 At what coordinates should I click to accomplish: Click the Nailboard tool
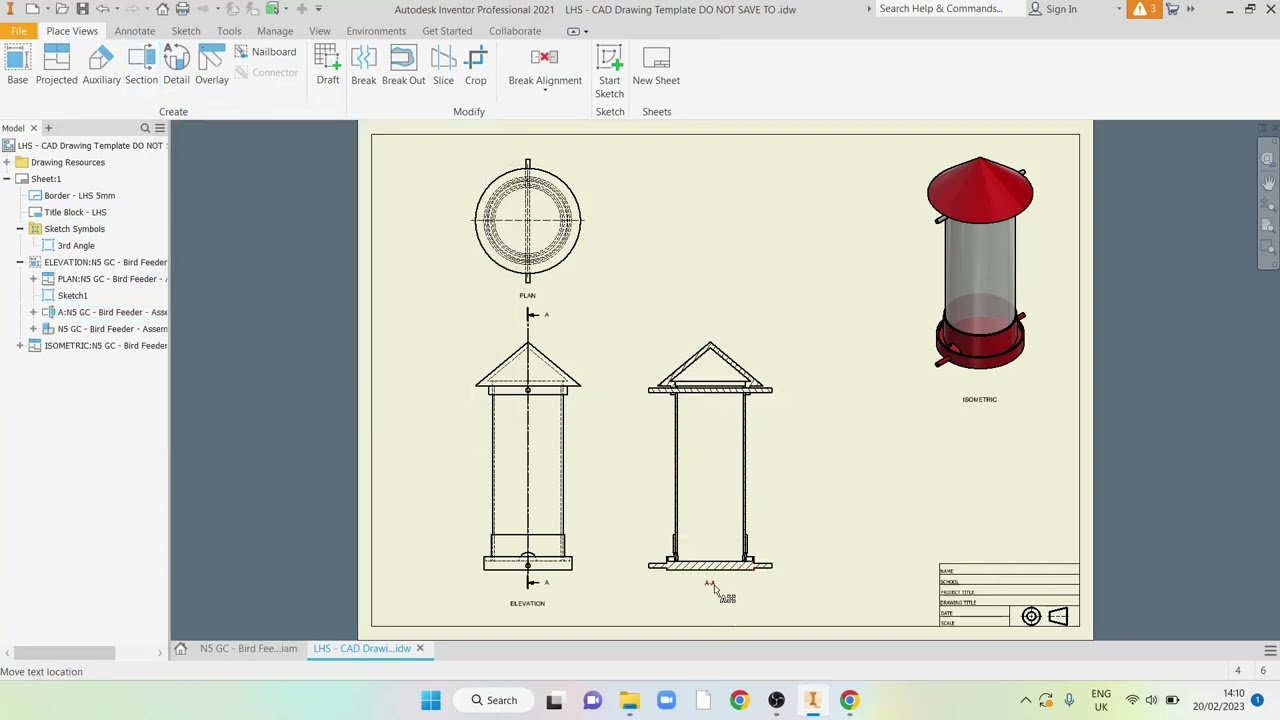[x=265, y=52]
